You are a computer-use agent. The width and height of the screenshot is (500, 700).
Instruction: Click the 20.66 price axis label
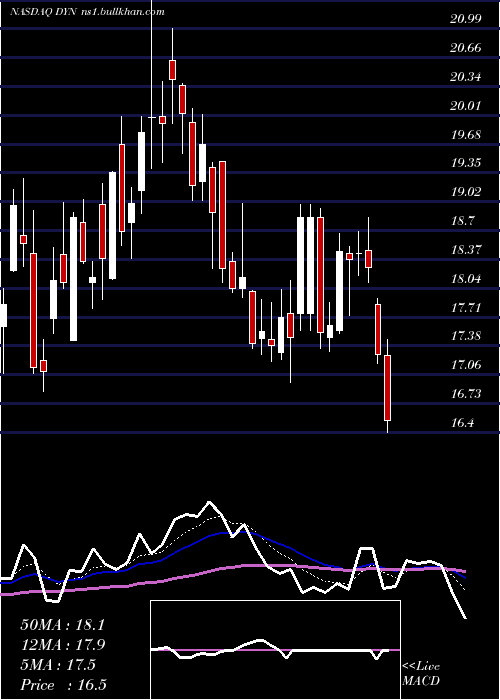point(466,48)
